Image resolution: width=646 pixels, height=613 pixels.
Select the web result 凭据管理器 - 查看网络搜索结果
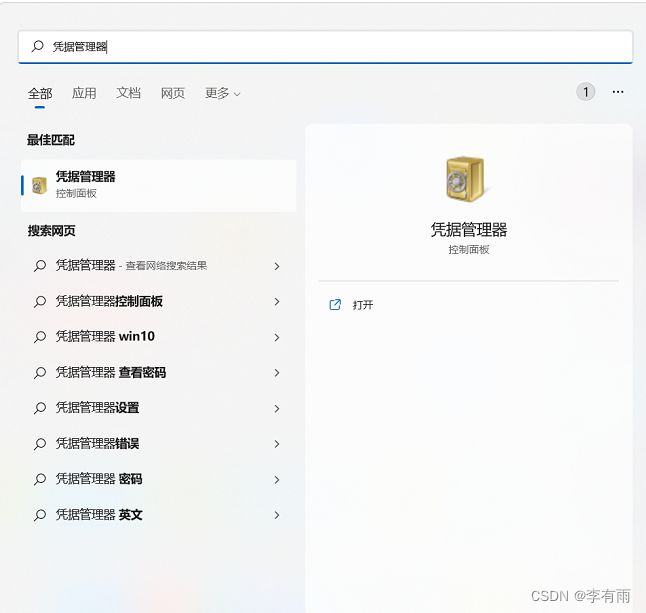[159, 266]
